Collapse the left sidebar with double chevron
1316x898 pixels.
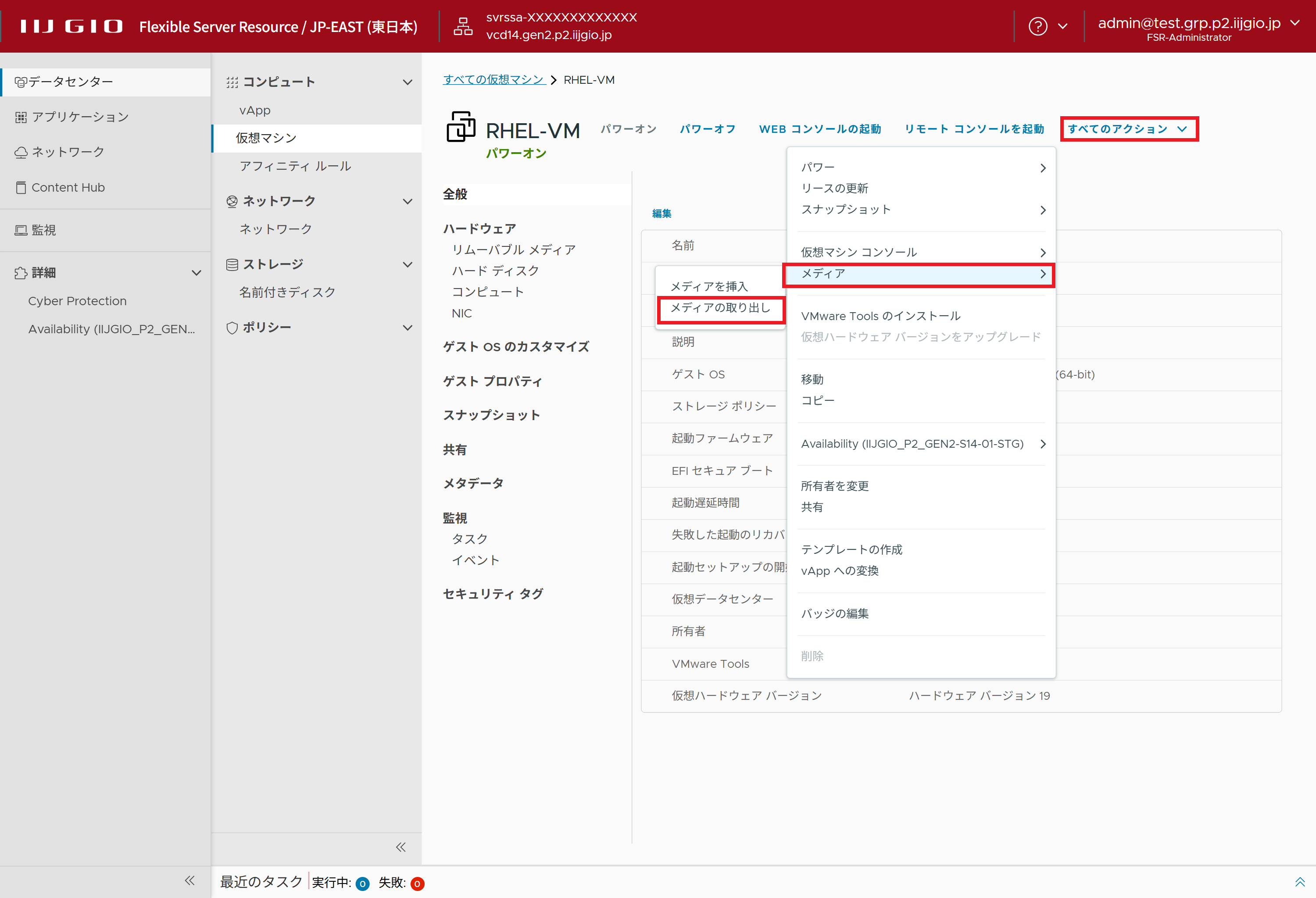pyautogui.click(x=190, y=880)
